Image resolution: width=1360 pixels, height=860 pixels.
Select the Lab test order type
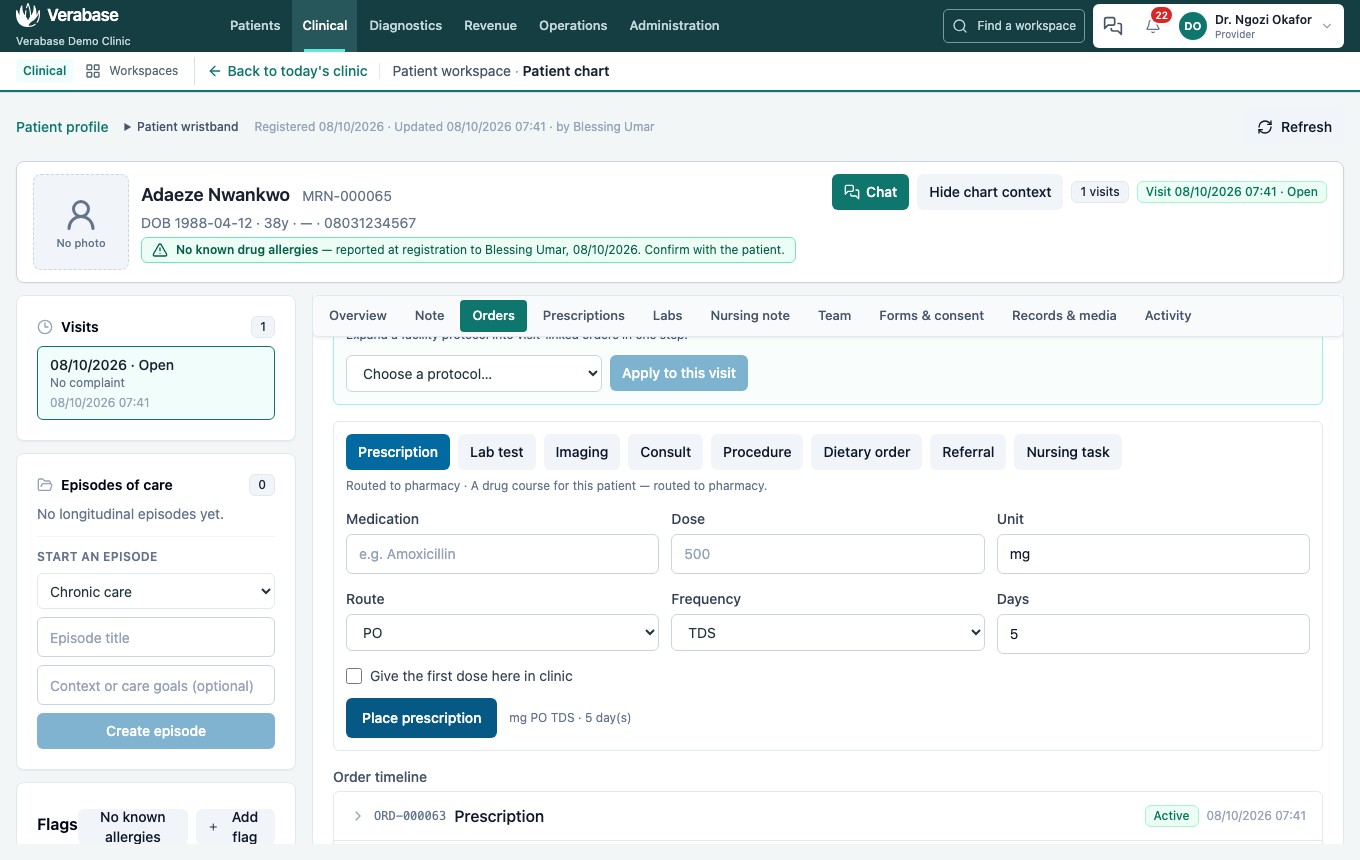[x=497, y=452]
